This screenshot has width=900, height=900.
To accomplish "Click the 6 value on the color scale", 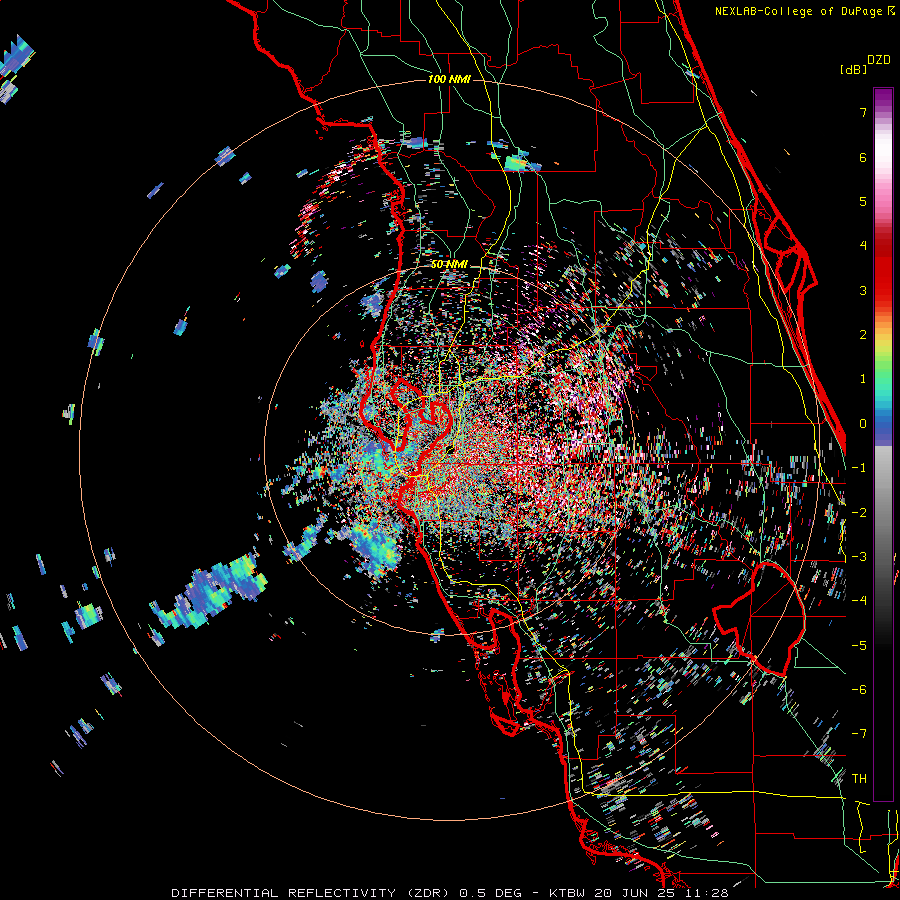I will click(x=863, y=157).
